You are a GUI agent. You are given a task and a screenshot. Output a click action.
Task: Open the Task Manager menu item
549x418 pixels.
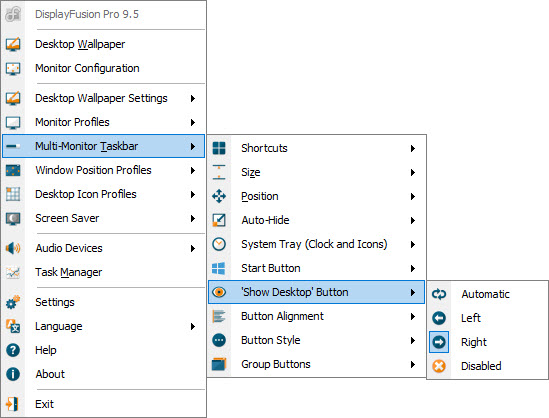tap(104, 272)
